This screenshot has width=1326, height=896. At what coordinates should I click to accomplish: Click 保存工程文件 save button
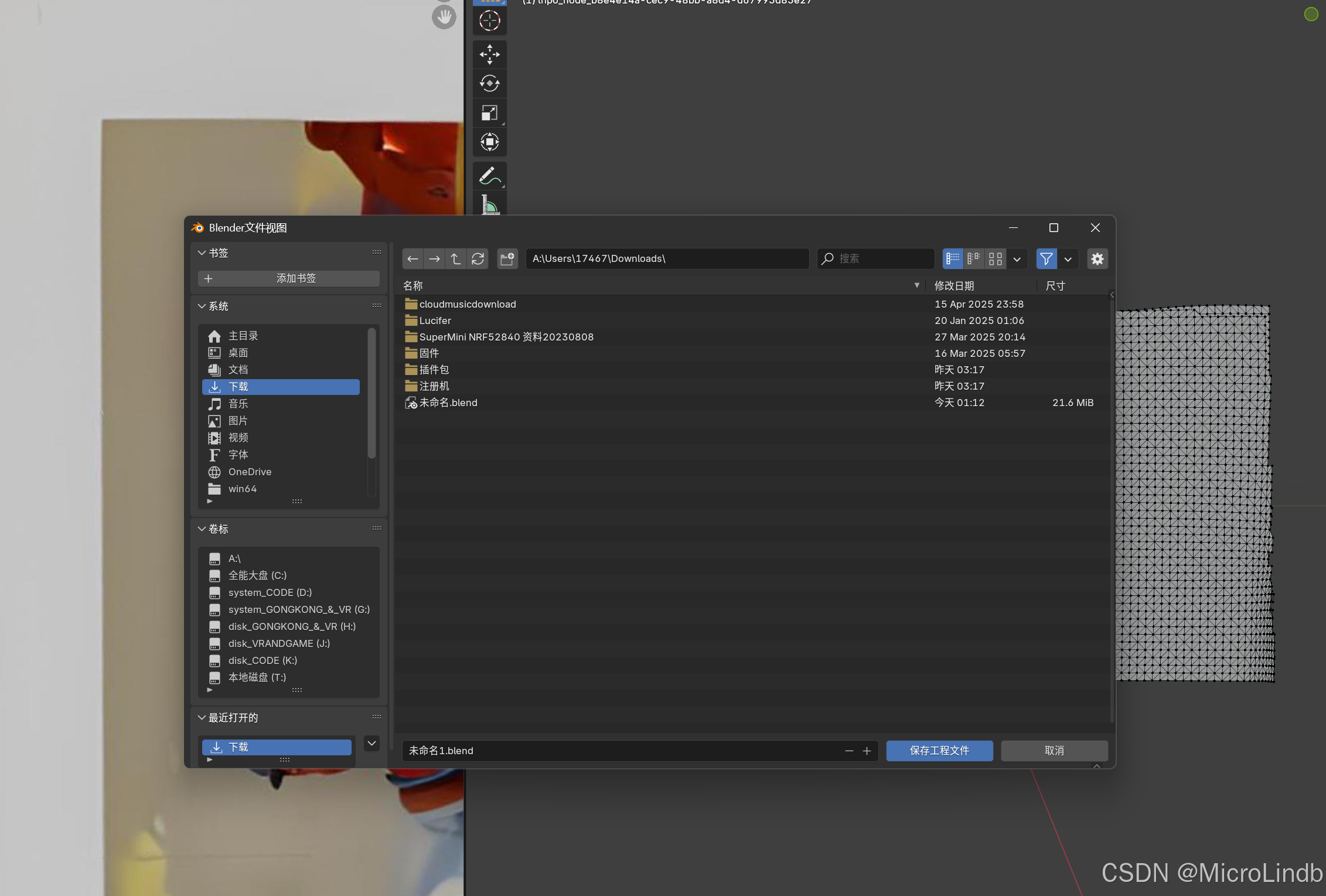coord(939,751)
